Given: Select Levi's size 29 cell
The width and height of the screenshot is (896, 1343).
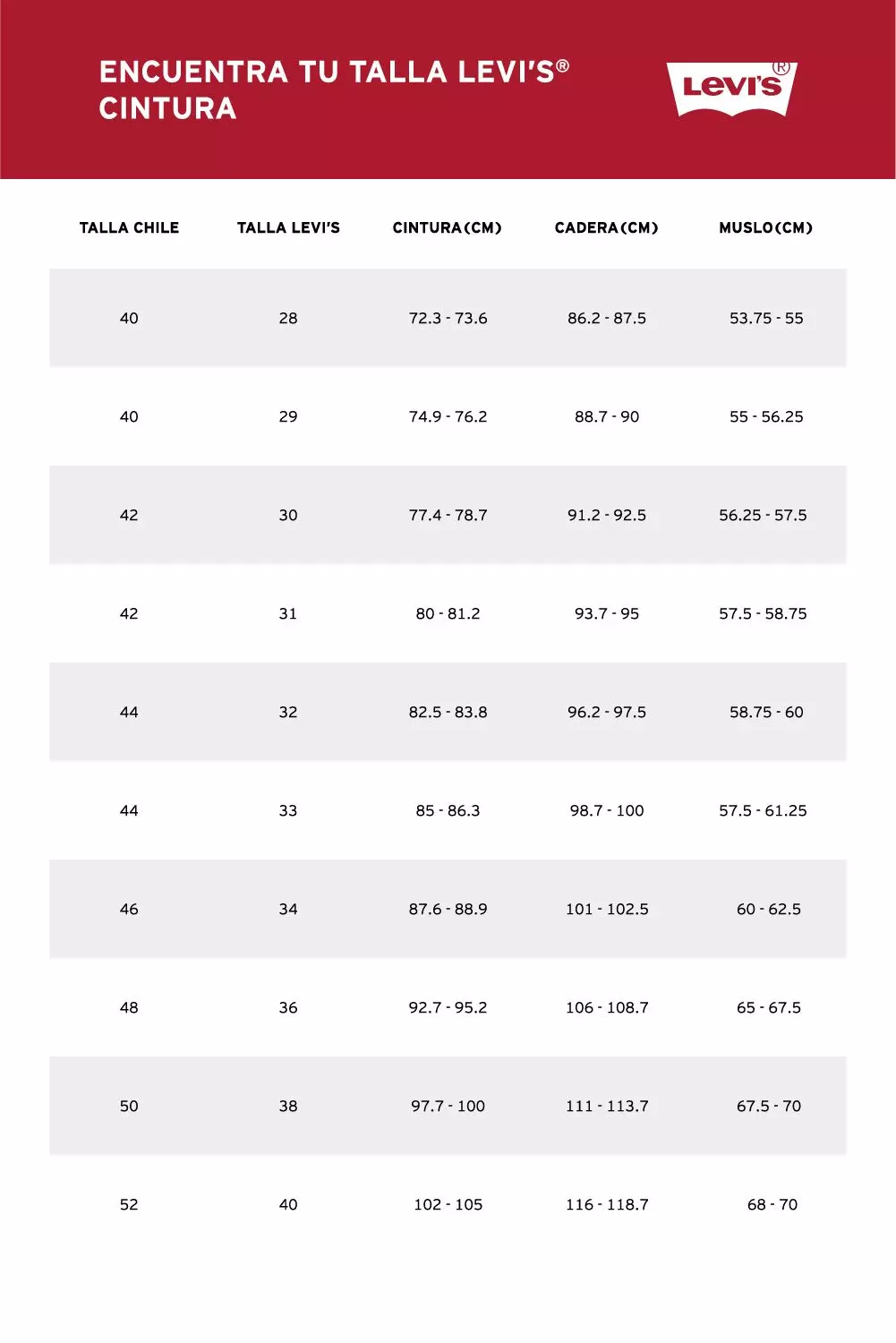Looking at the screenshot, I should 288,417.
